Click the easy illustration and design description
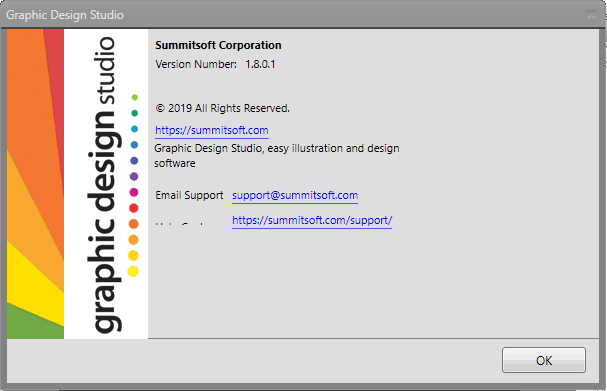This screenshot has height=391, width=607. click(x=277, y=156)
